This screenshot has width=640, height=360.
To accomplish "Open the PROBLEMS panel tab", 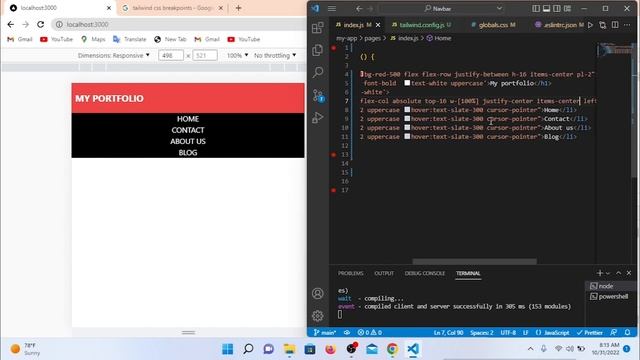I will [351, 273].
